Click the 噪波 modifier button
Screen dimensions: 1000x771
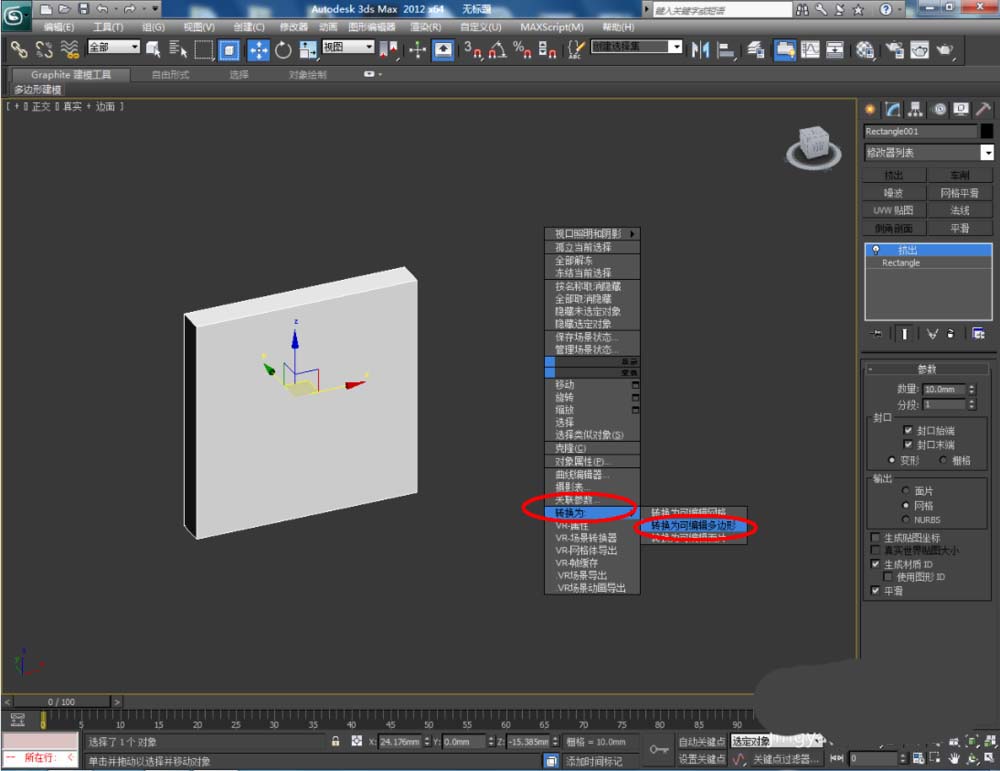(x=893, y=193)
